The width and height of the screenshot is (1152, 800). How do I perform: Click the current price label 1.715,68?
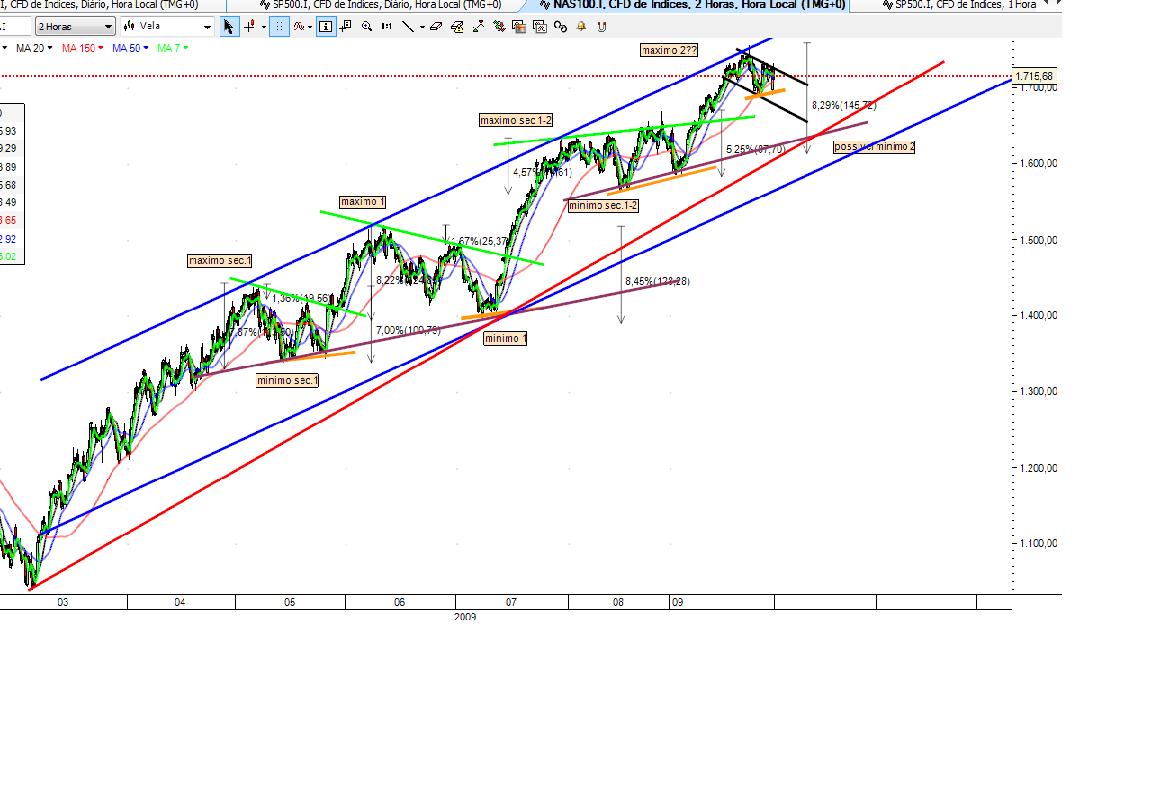[1034, 76]
